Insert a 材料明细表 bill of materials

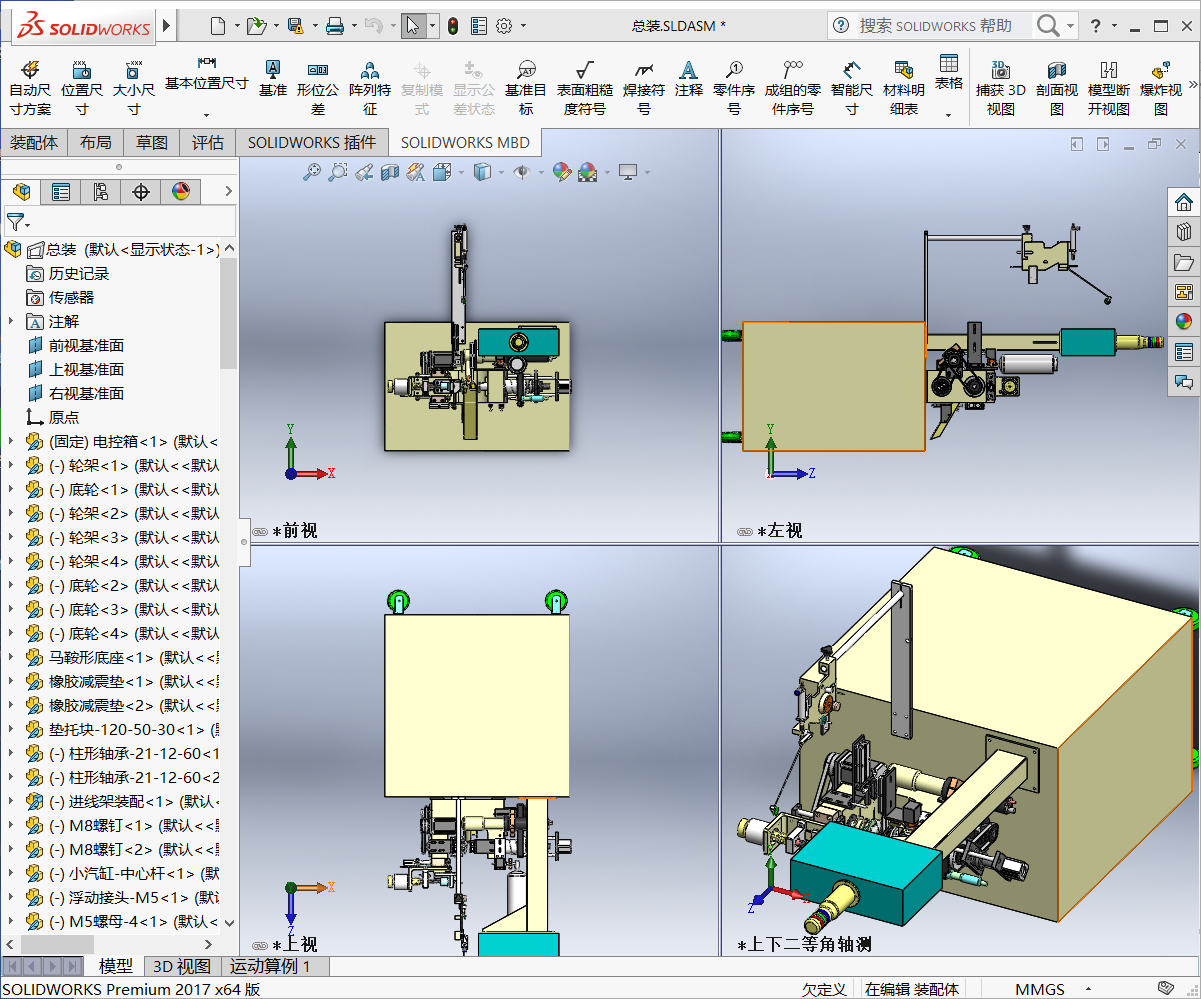pos(904,86)
